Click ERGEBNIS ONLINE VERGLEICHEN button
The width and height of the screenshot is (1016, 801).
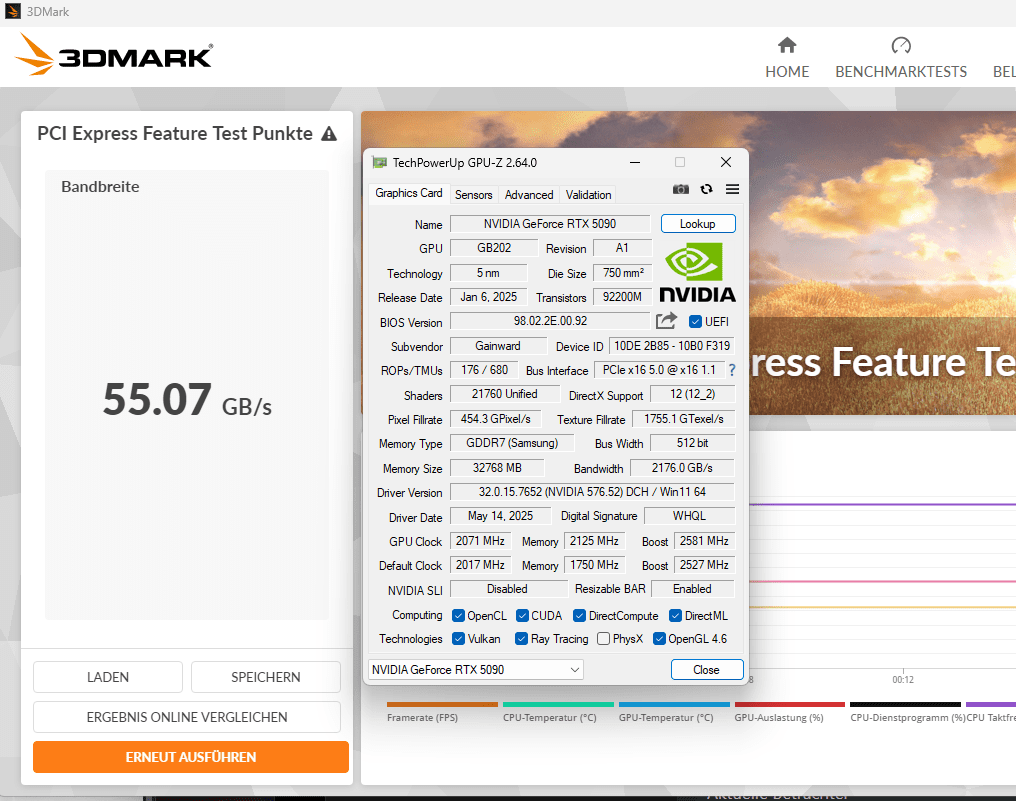(x=187, y=717)
